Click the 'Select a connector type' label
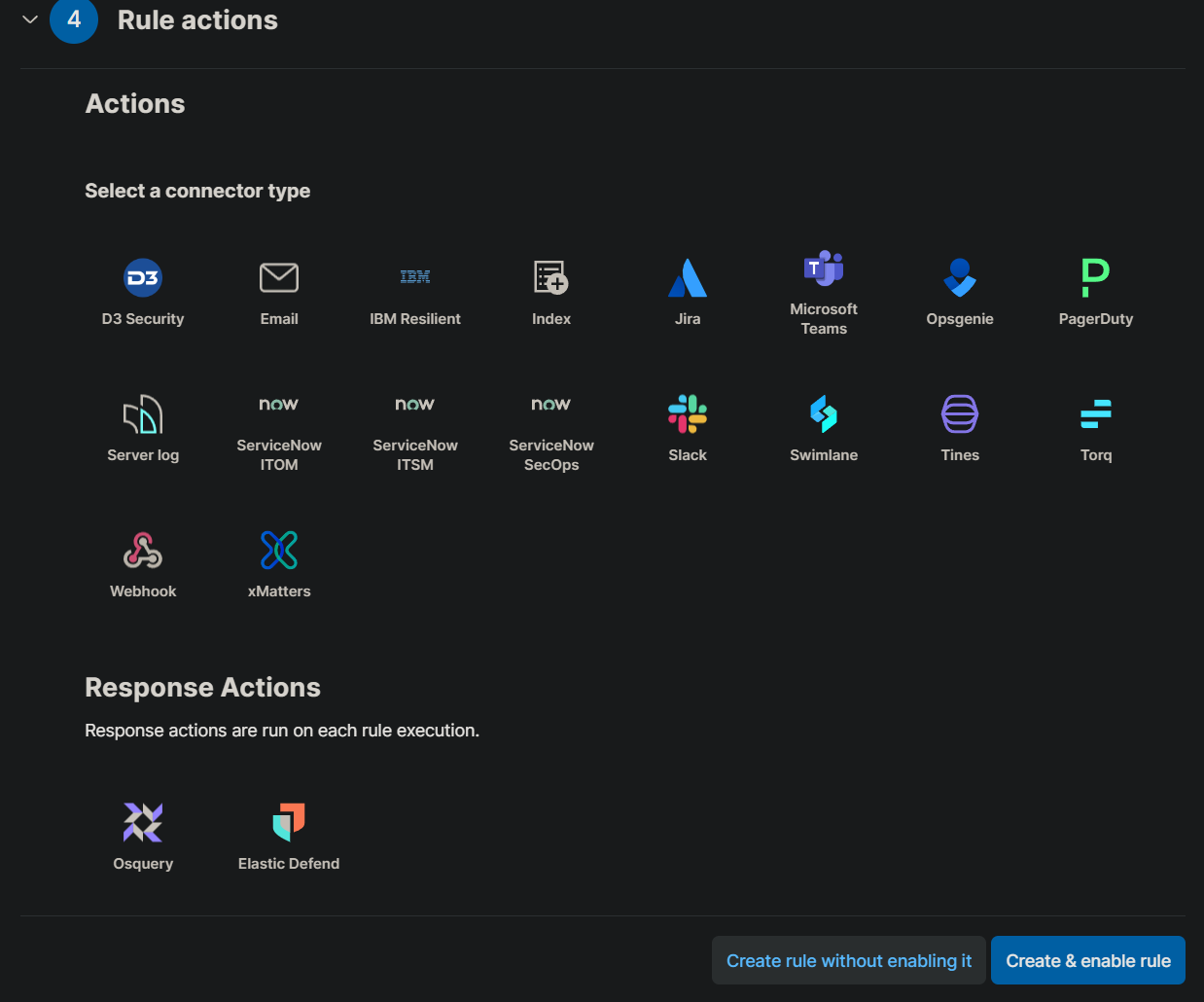This screenshot has width=1204, height=1002. [x=197, y=191]
